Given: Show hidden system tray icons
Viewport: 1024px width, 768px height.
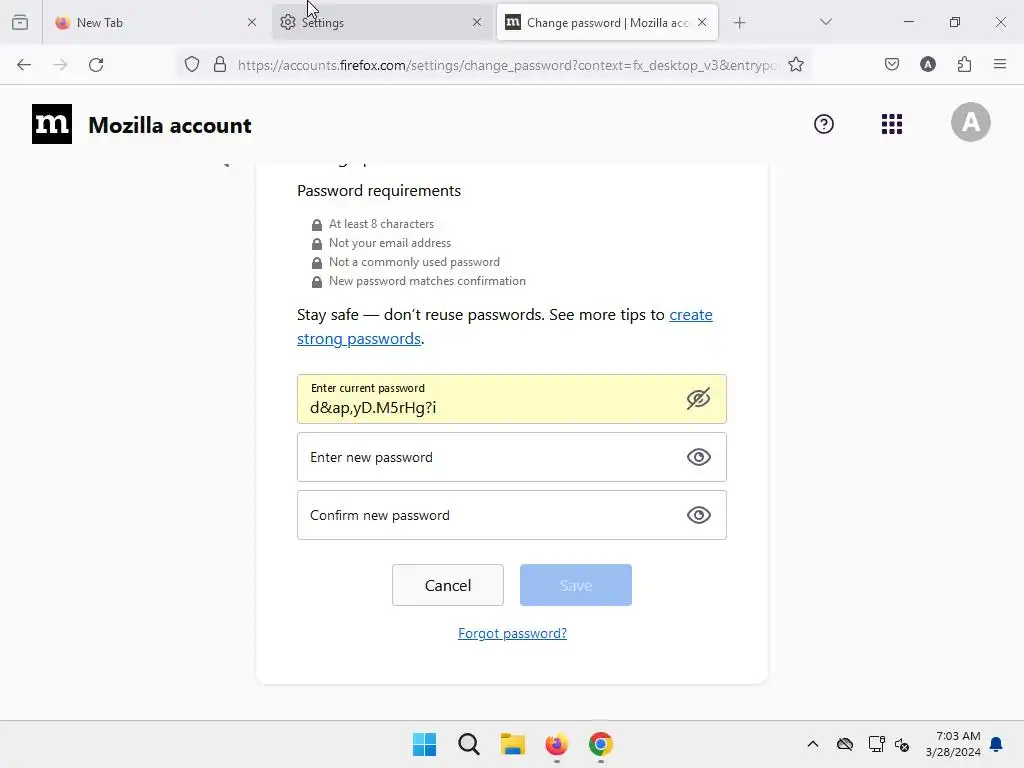Looking at the screenshot, I should [x=813, y=744].
